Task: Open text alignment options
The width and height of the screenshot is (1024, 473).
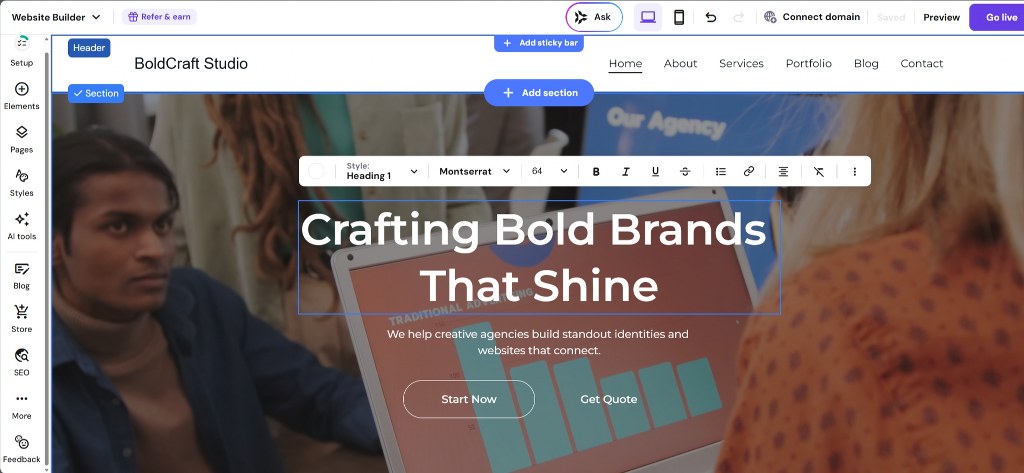Action: click(x=783, y=171)
